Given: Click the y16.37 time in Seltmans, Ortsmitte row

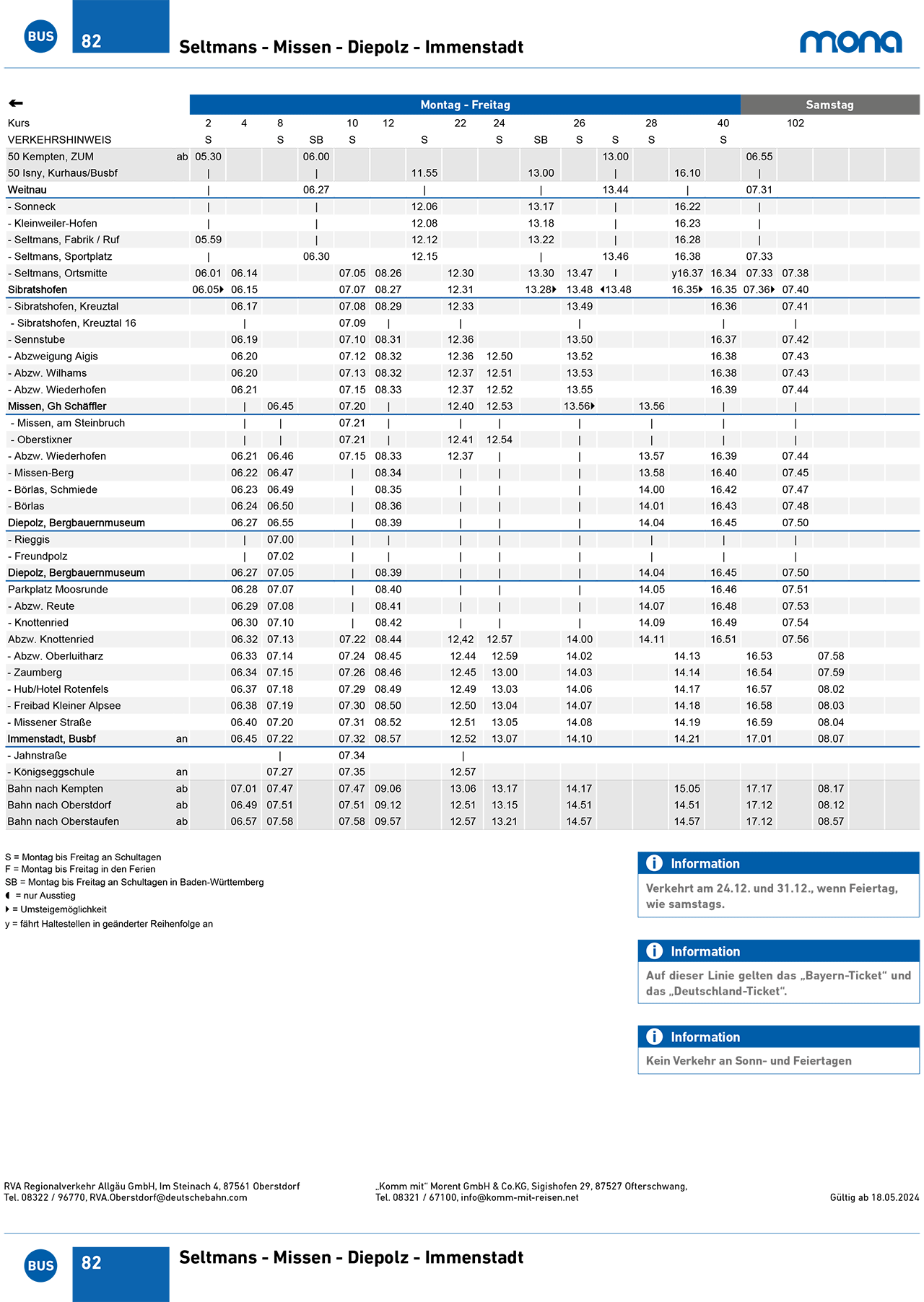Looking at the screenshot, I should [x=687, y=273].
